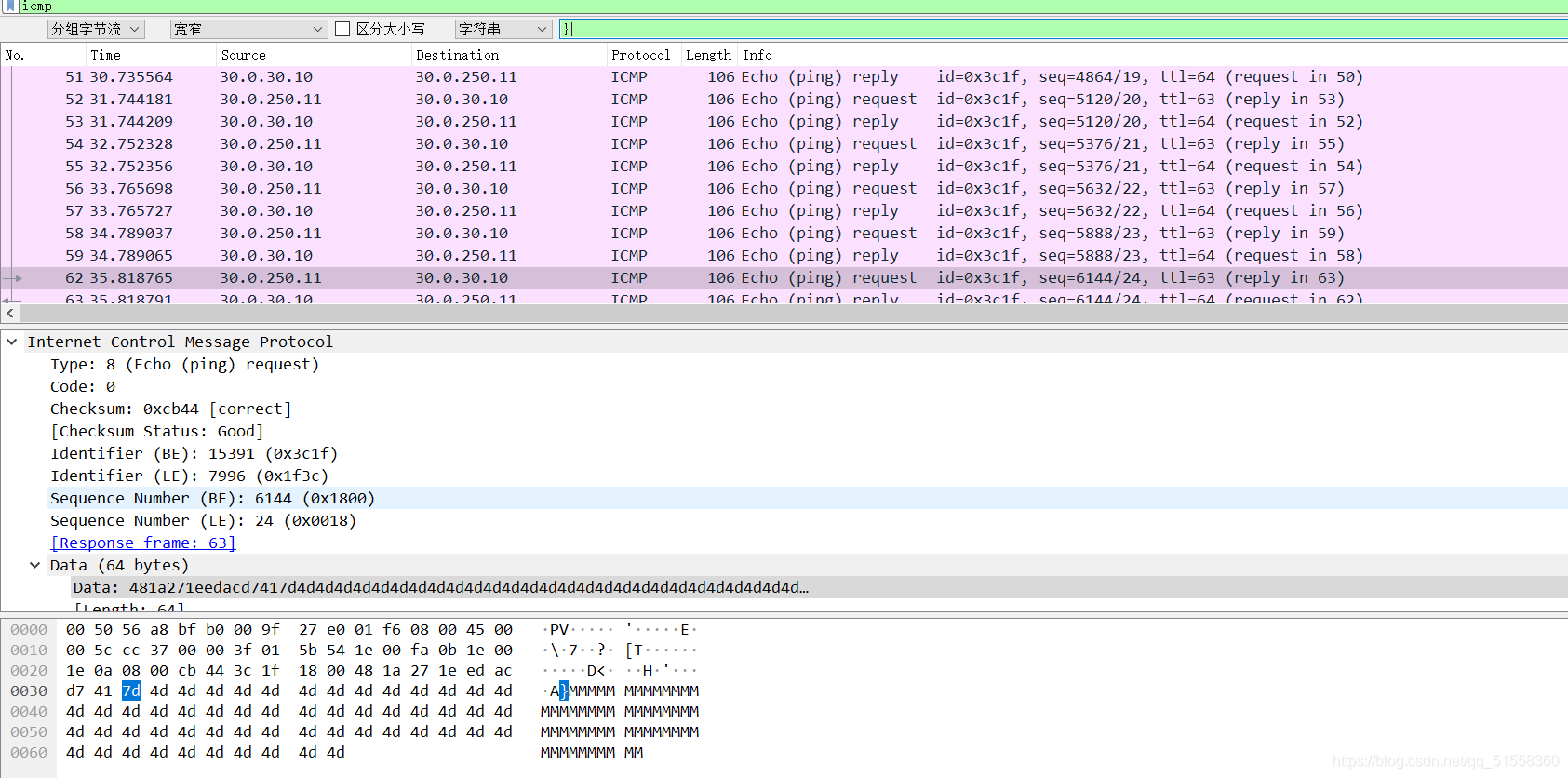This screenshot has width=1568, height=778.
Task: Select the Code: 0 field
Action: (83, 386)
